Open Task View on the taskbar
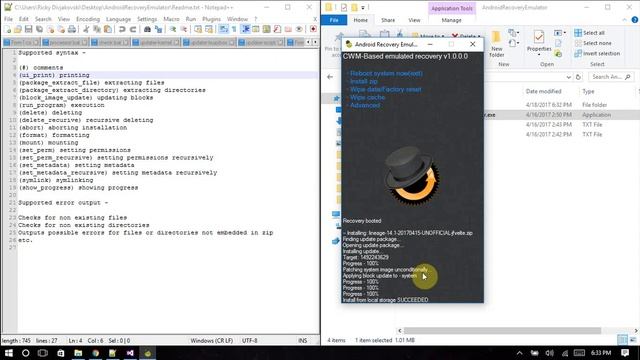Screen dimensions: 640x360 [x=43, y=353]
